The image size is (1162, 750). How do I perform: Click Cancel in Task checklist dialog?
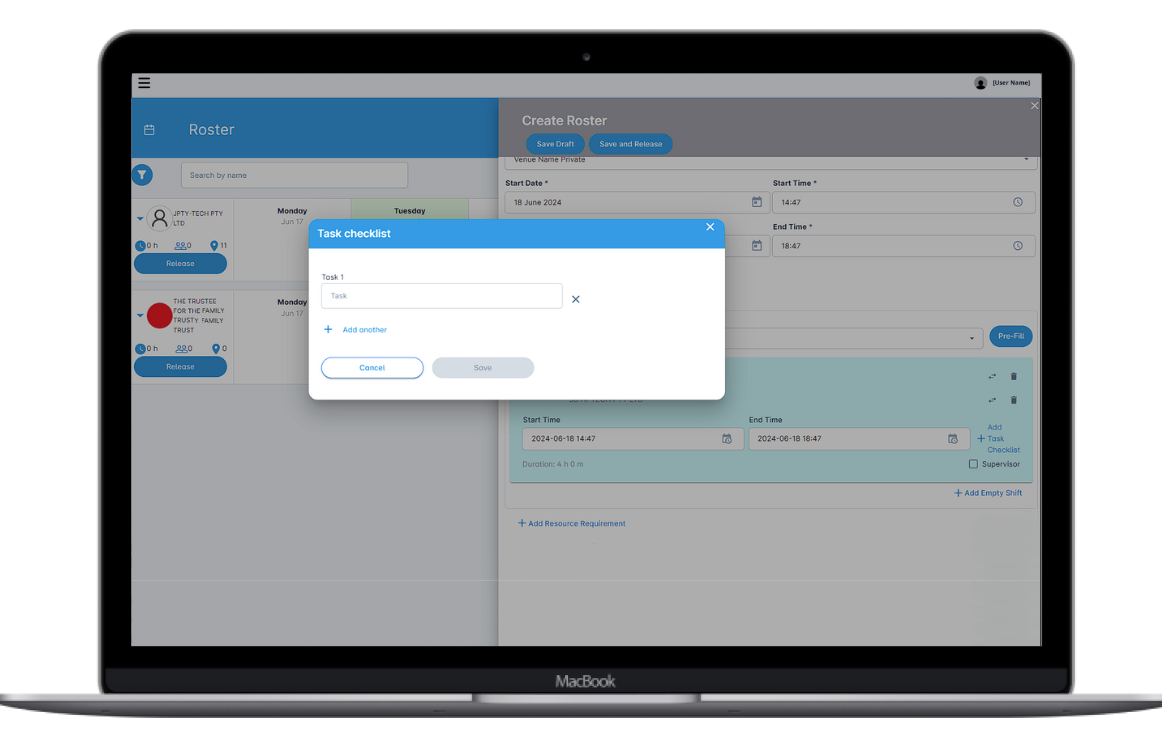[372, 368]
